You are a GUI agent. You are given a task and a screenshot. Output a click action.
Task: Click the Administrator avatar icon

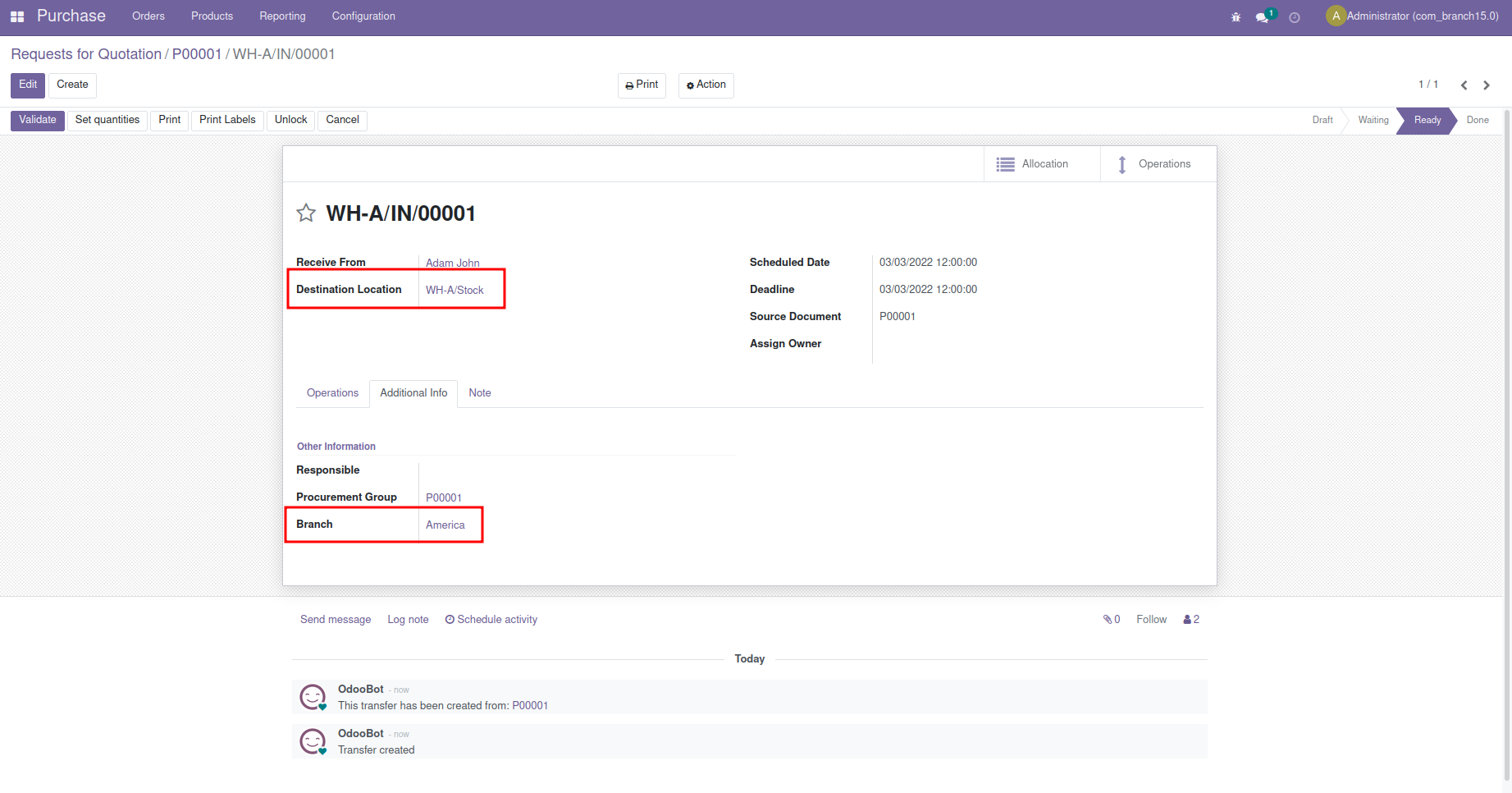point(1336,16)
